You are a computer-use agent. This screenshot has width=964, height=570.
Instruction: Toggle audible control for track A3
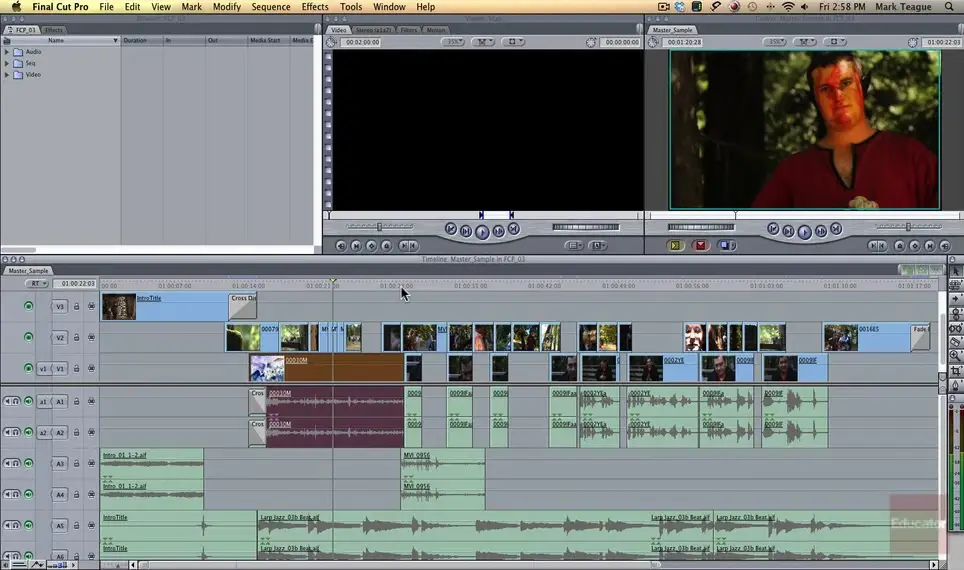[28, 463]
